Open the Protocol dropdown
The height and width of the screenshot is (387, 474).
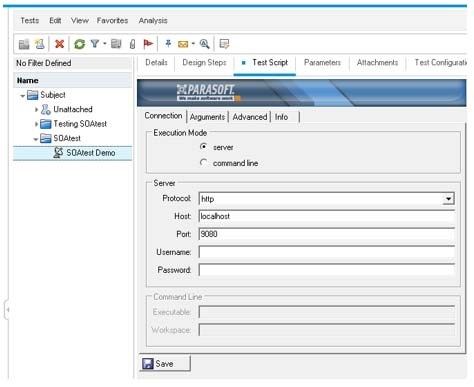tap(448, 199)
